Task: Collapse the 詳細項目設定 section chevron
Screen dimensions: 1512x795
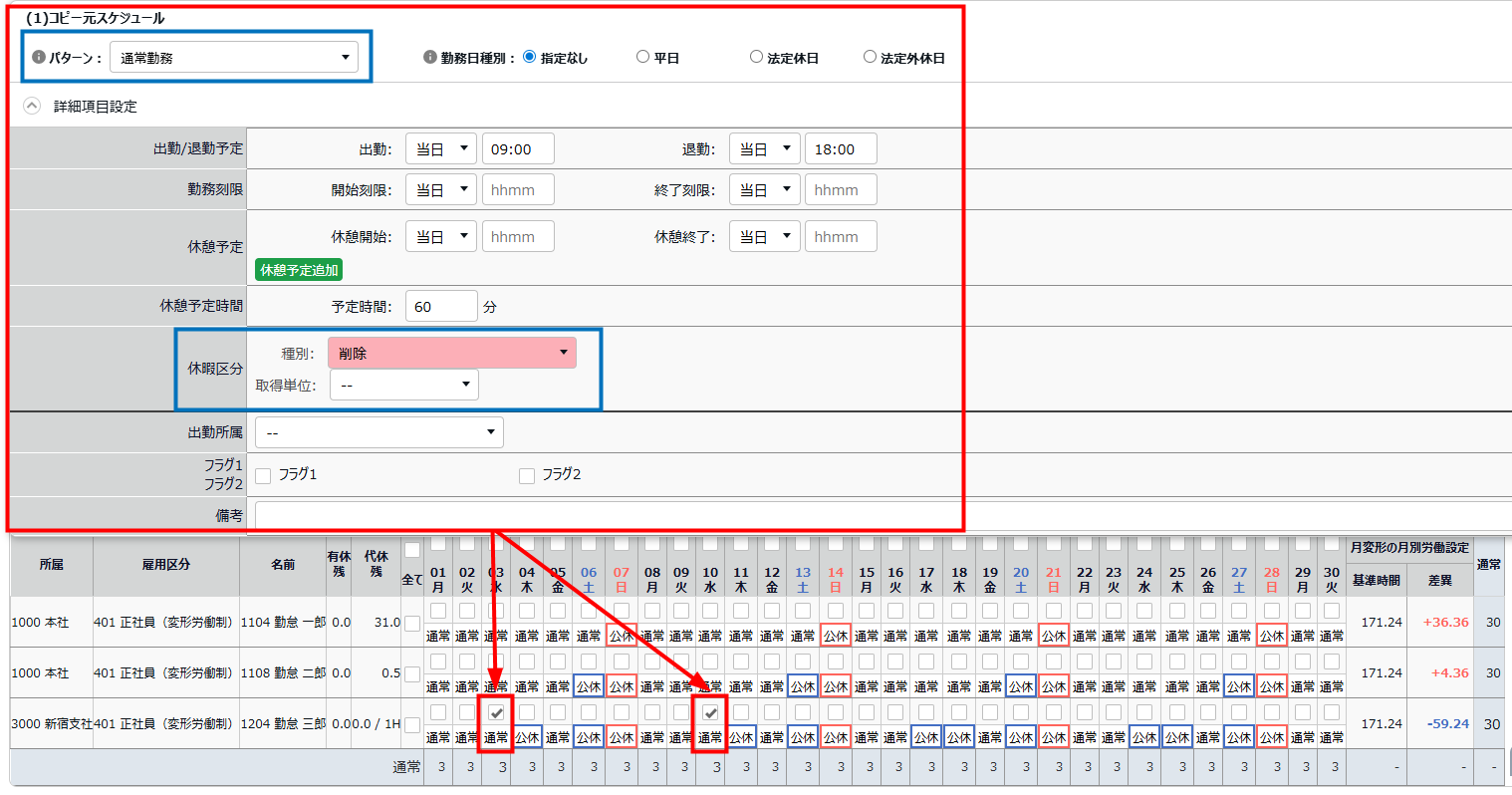Action: [x=32, y=106]
